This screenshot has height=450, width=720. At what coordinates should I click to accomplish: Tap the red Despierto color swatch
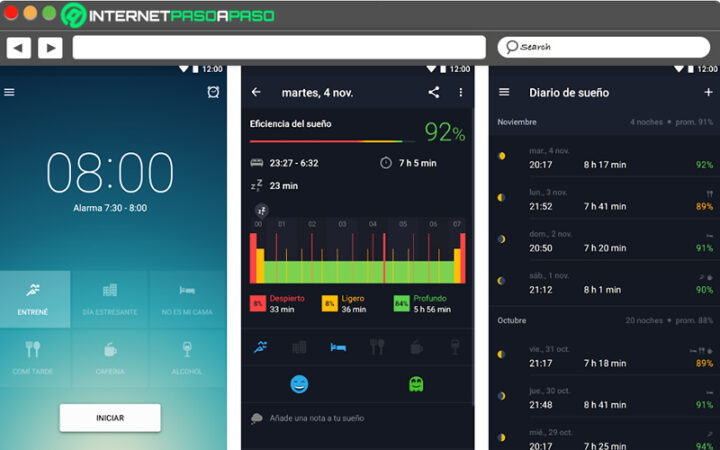click(x=258, y=304)
